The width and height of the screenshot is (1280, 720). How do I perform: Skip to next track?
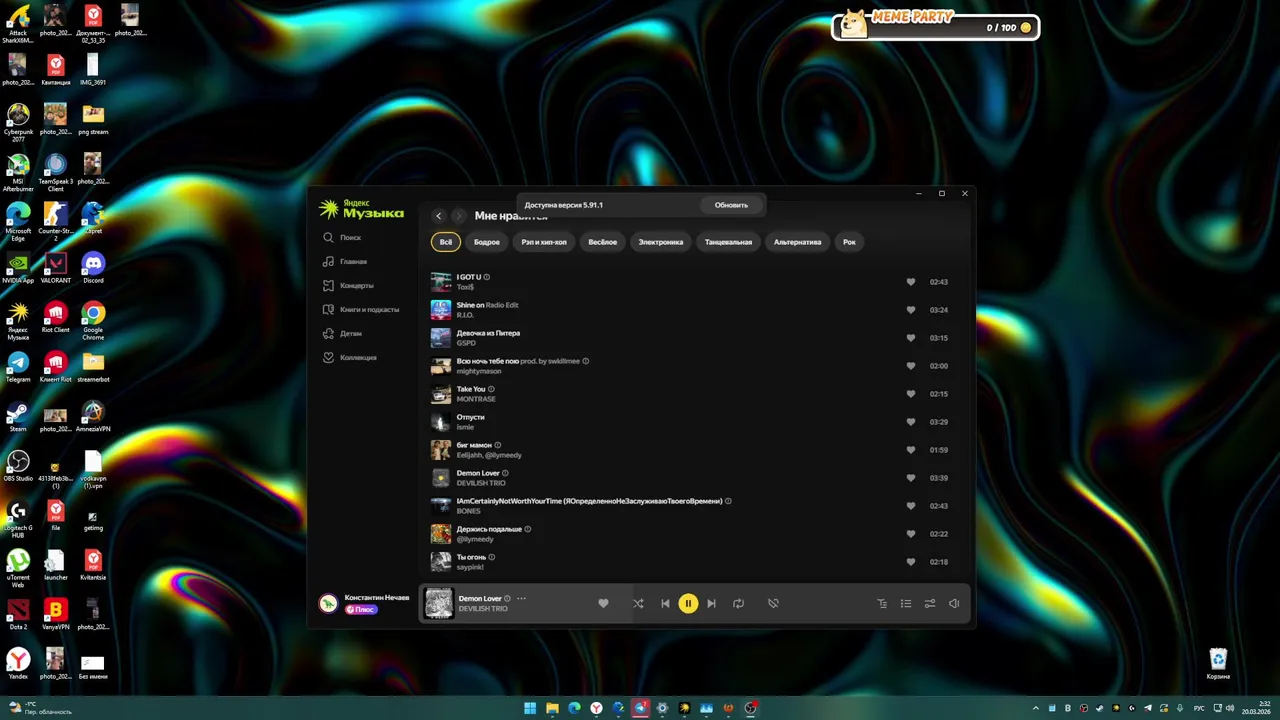tap(711, 603)
